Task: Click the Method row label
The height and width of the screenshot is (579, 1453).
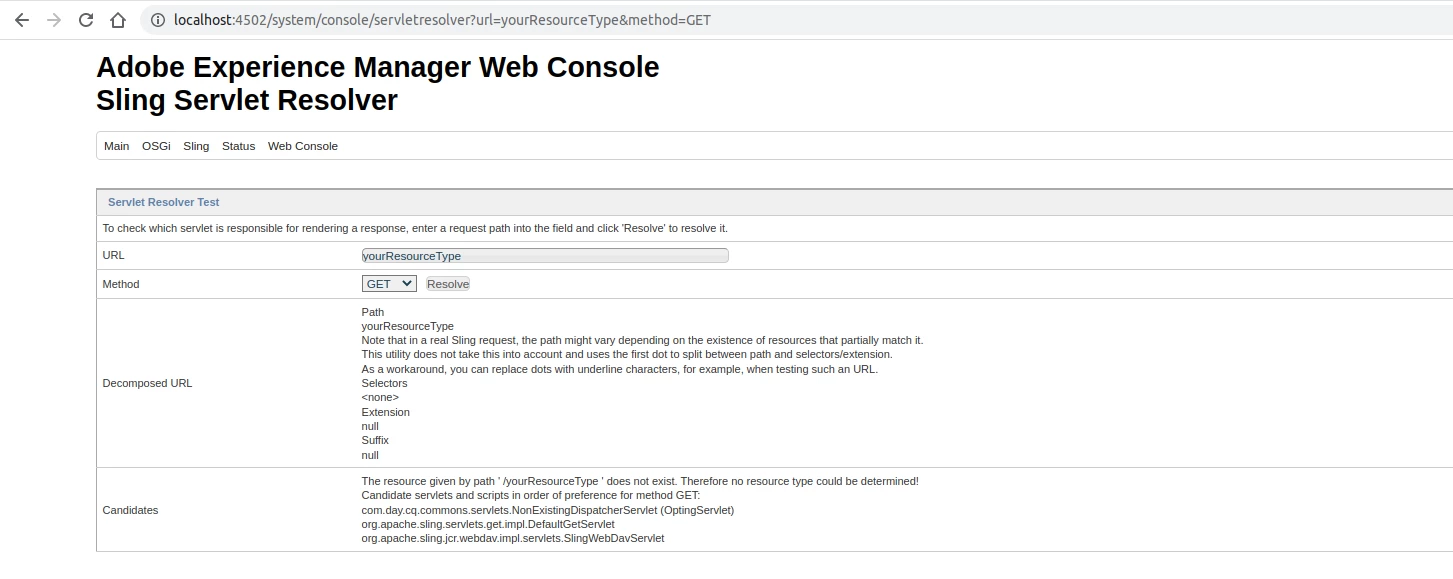Action: click(121, 284)
